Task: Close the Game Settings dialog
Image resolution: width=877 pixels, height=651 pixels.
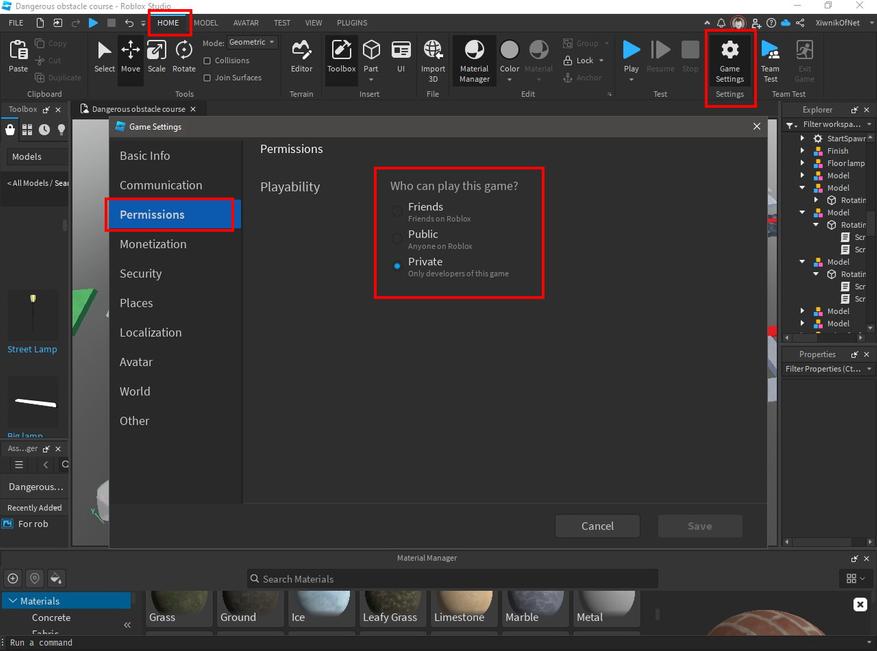Action: [756, 126]
